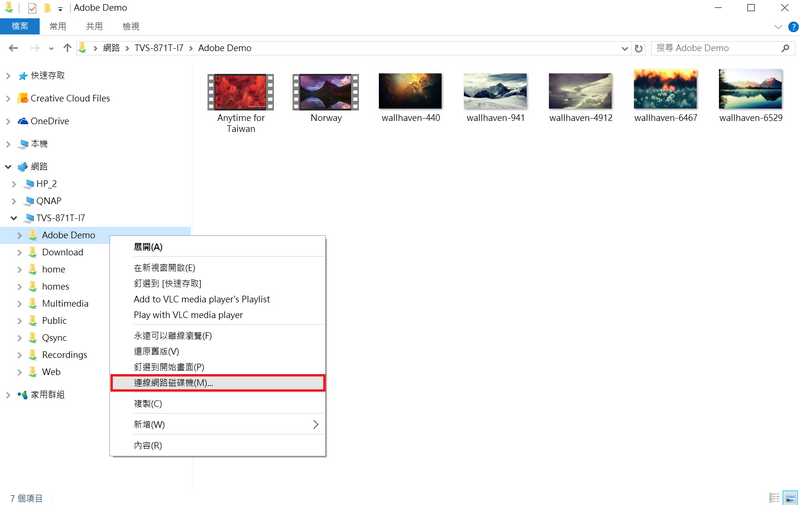Select the home folder in tree
The width and height of the screenshot is (800, 505).
tap(54, 269)
